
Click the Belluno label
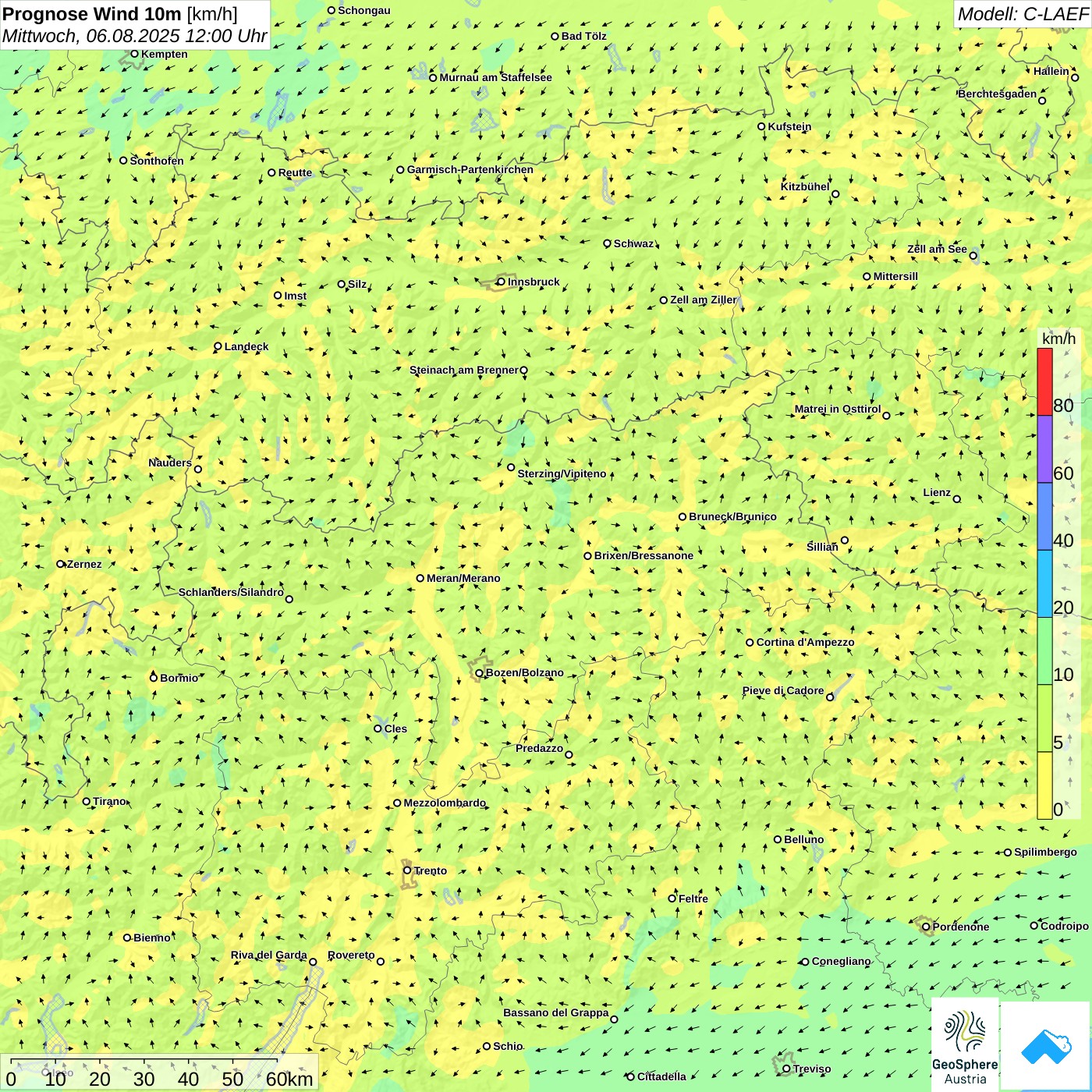pyautogui.click(x=803, y=839)
